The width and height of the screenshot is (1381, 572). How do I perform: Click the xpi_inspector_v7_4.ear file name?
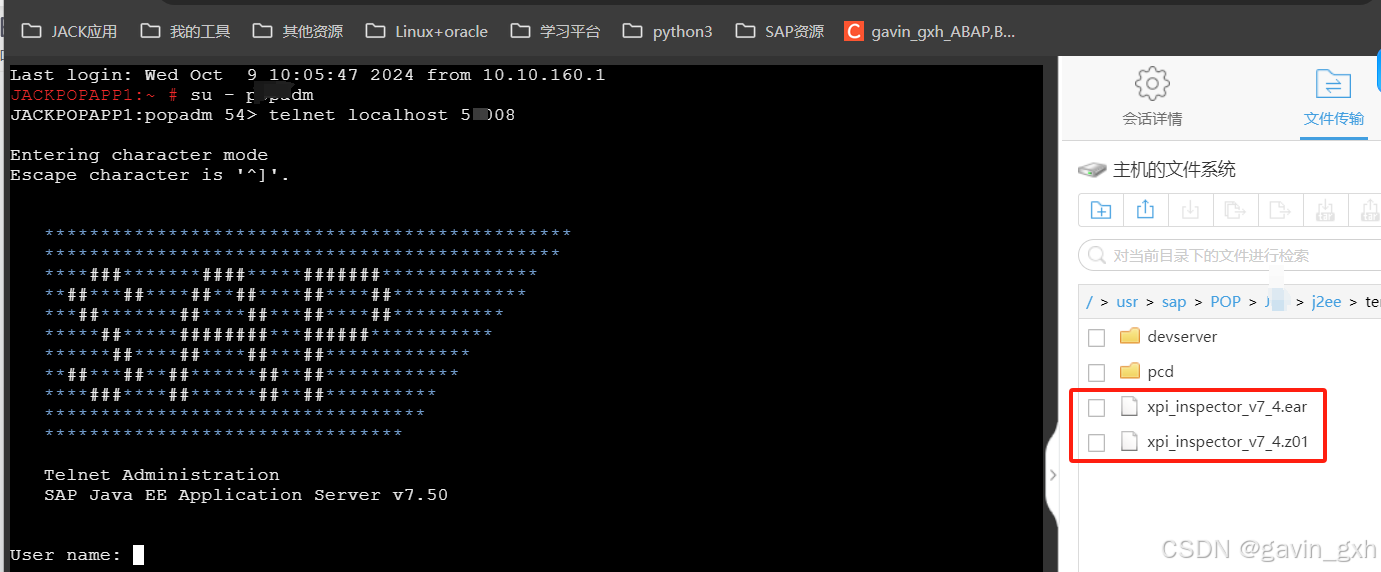(1227, 407)
